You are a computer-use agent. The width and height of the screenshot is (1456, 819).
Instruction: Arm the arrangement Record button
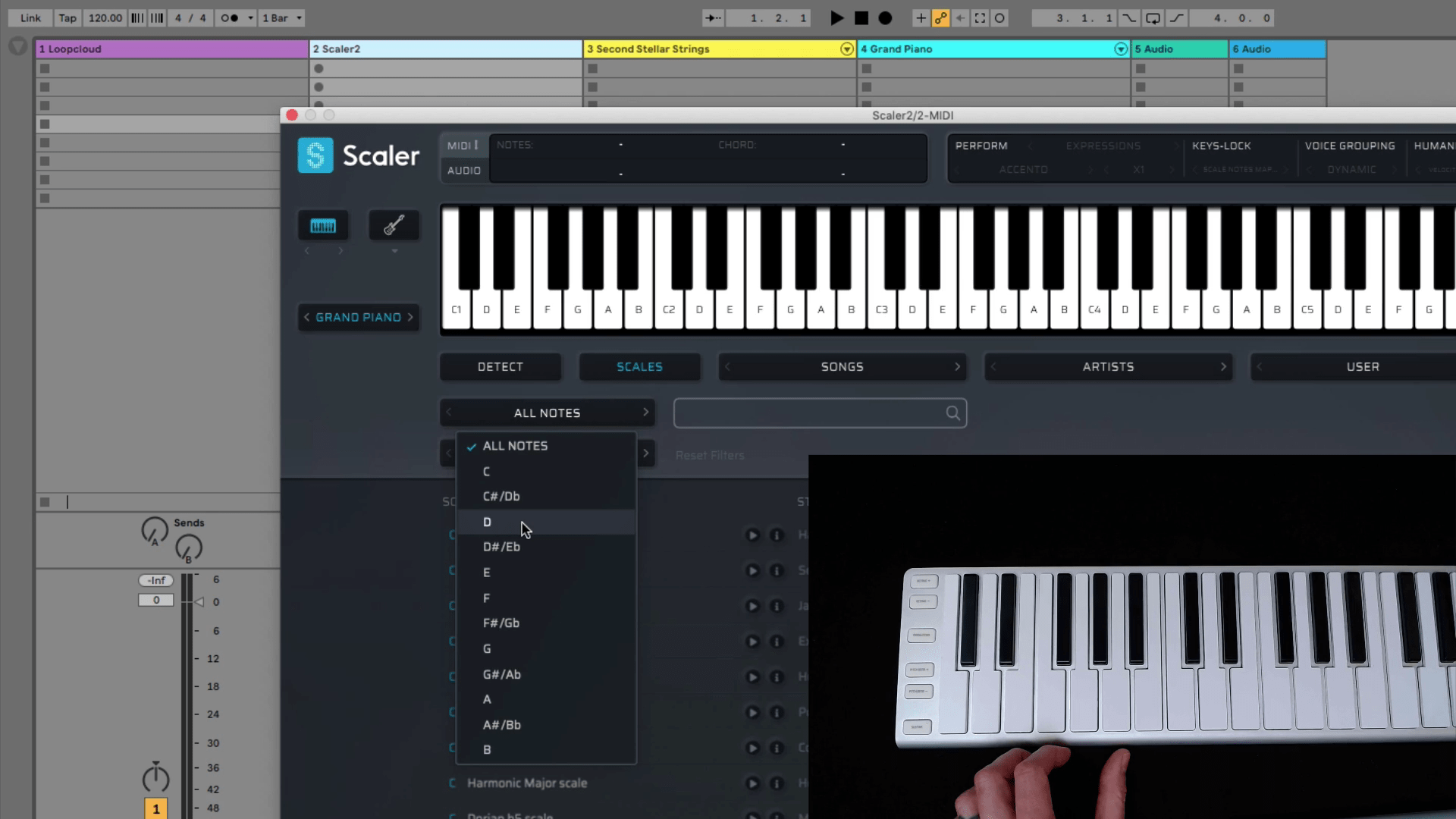(885, 18)
